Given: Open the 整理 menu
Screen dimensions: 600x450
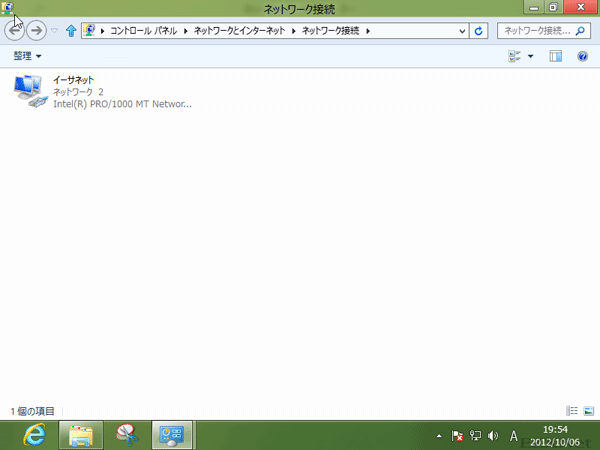Looking at the screenshot, I should coord(27,56).
